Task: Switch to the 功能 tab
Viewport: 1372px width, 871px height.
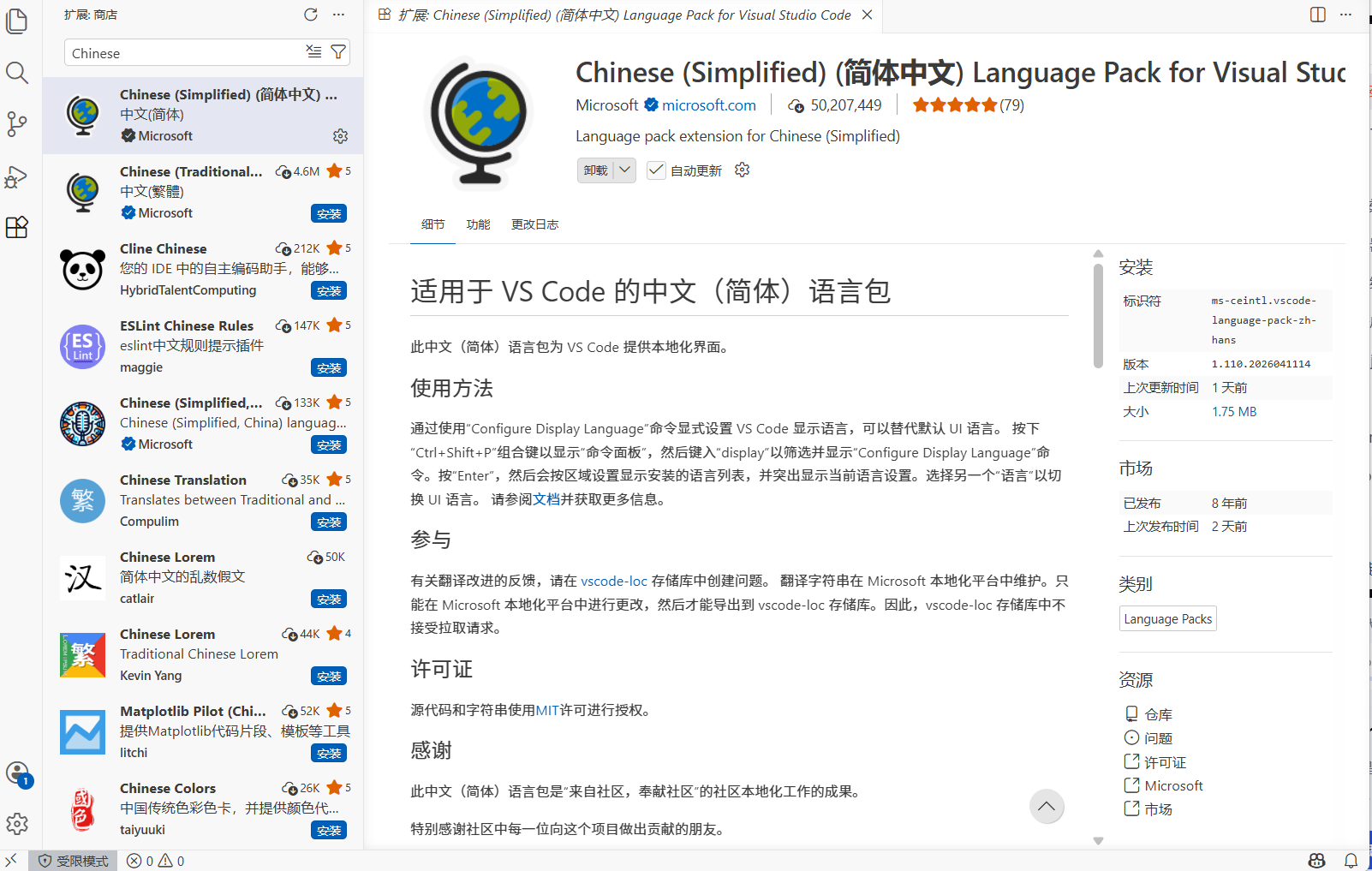Action: coord(478,224)
